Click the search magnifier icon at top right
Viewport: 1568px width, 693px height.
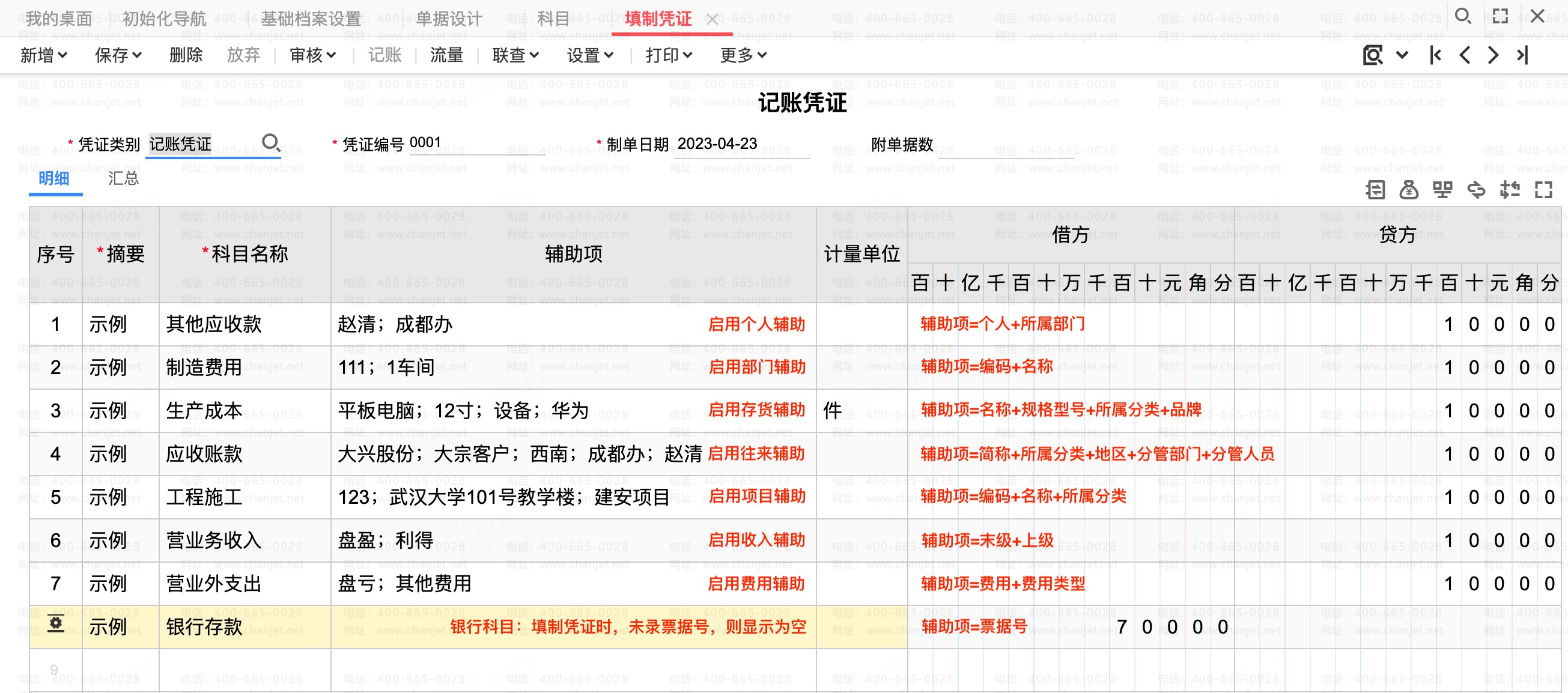[x=1463, y=17]
